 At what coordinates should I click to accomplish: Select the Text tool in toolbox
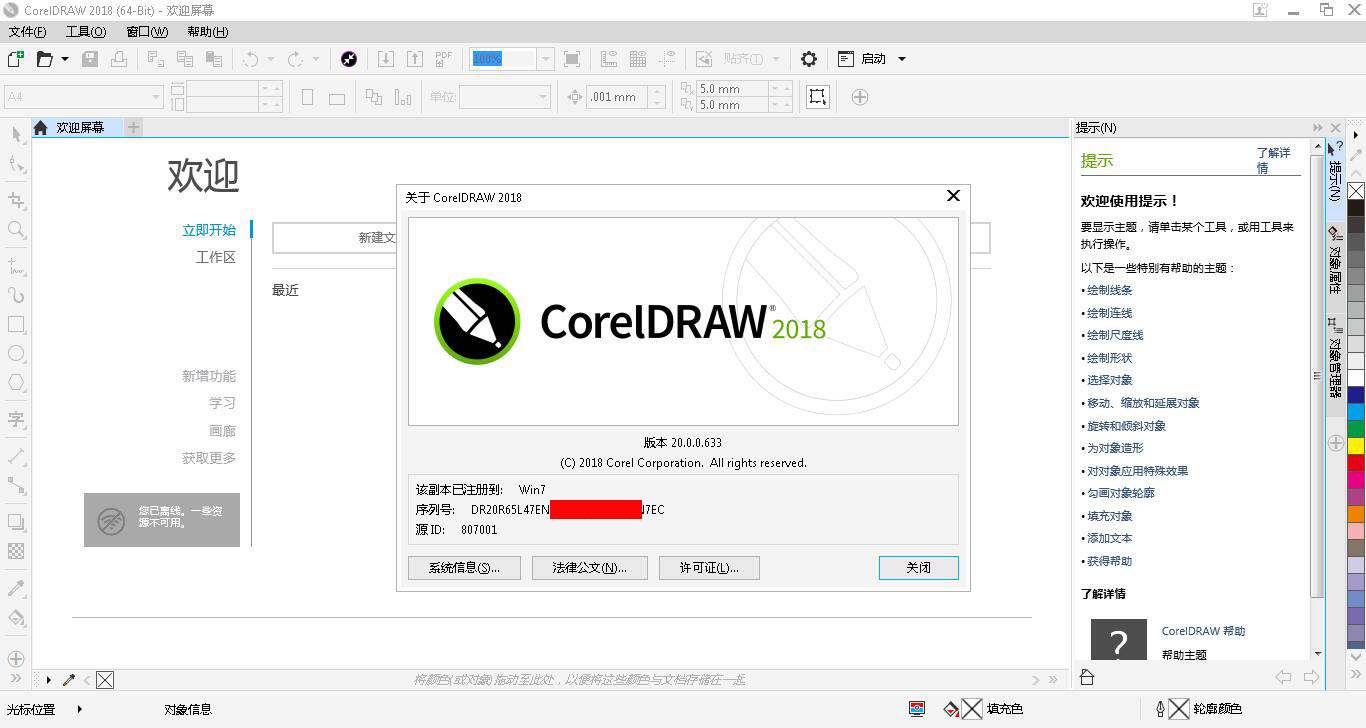click(16, 419)
